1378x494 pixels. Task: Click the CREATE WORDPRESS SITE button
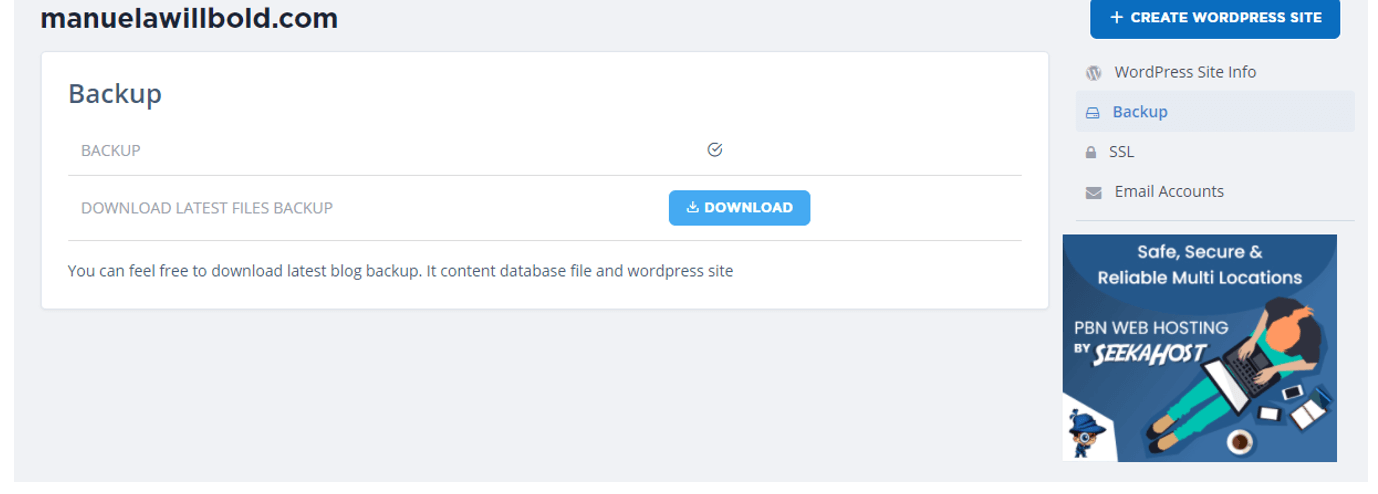point(1214,18)
